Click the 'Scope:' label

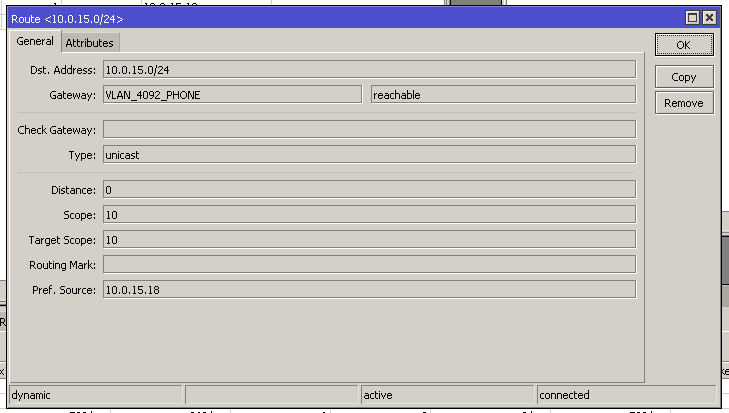[x=79, y=215]
